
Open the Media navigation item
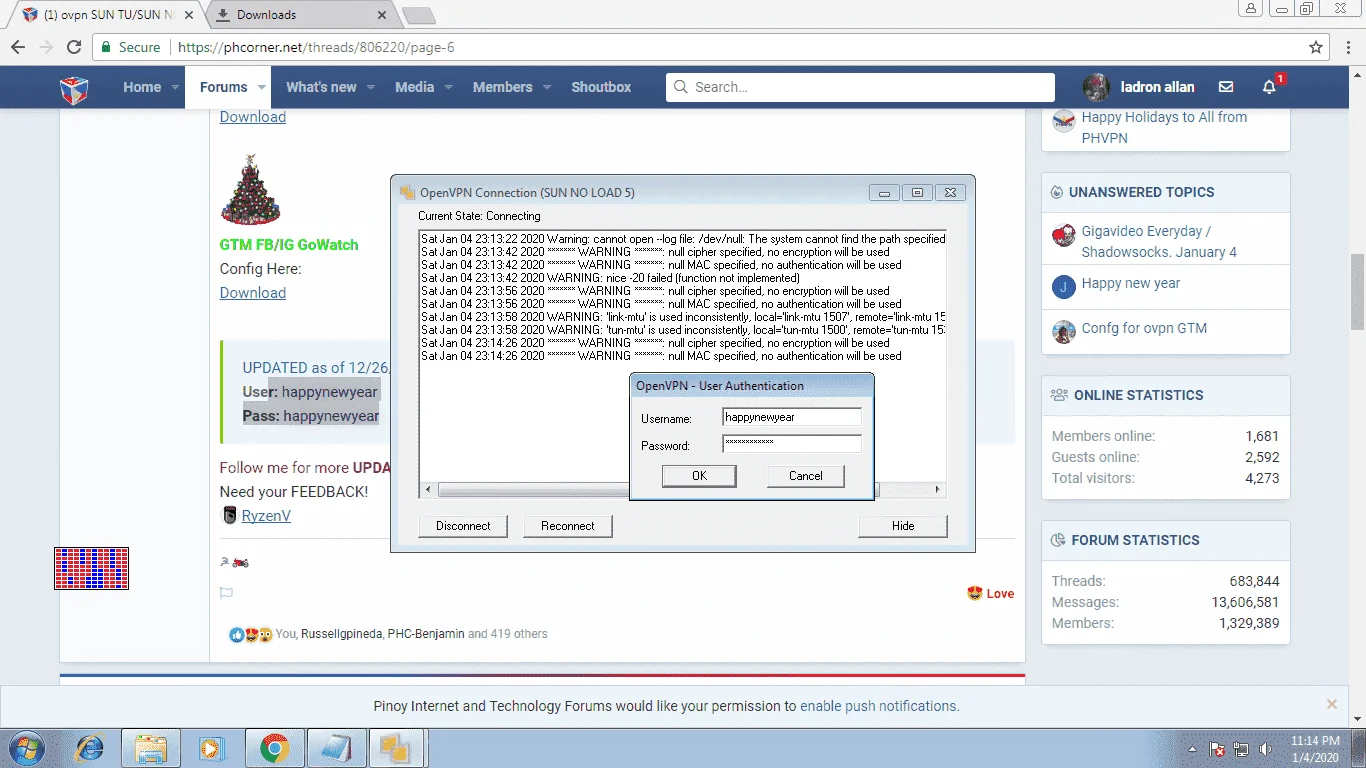(x=414, y=87)
